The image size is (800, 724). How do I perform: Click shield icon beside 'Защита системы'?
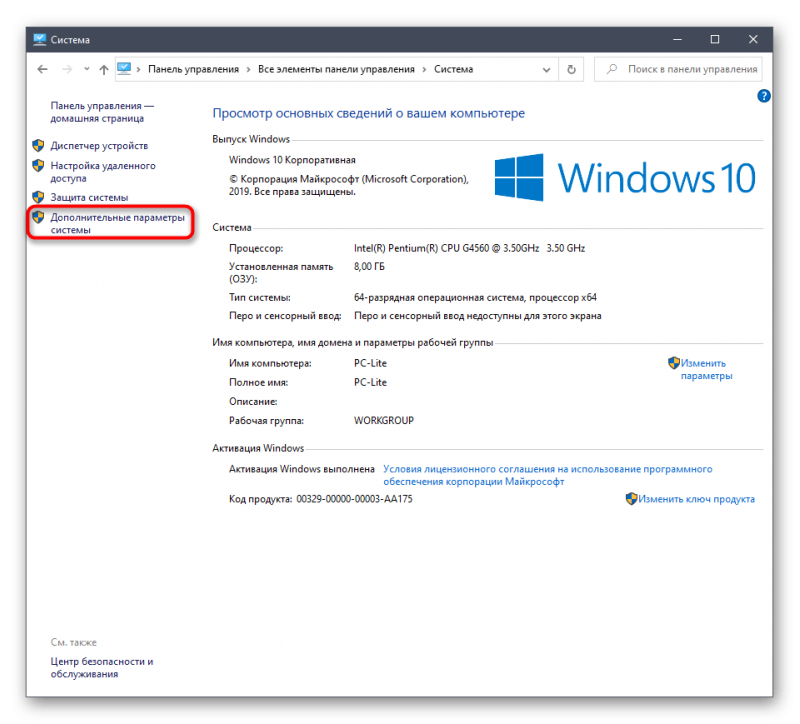[38, 197]
